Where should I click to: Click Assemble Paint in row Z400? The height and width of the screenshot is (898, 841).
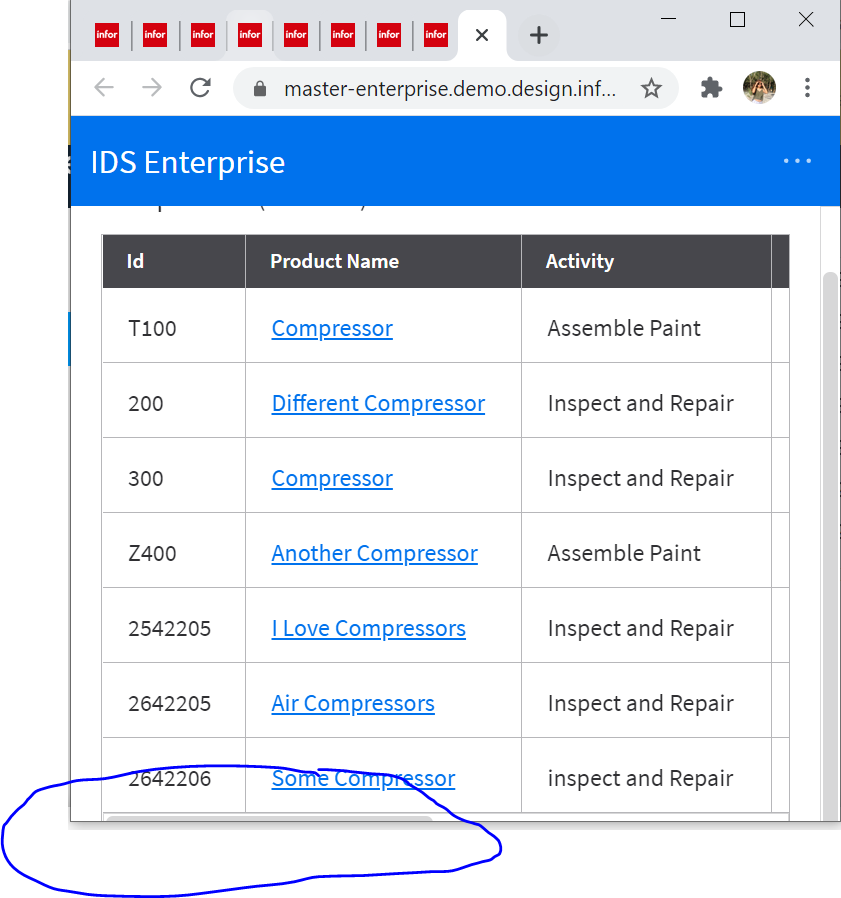point(624,554)
